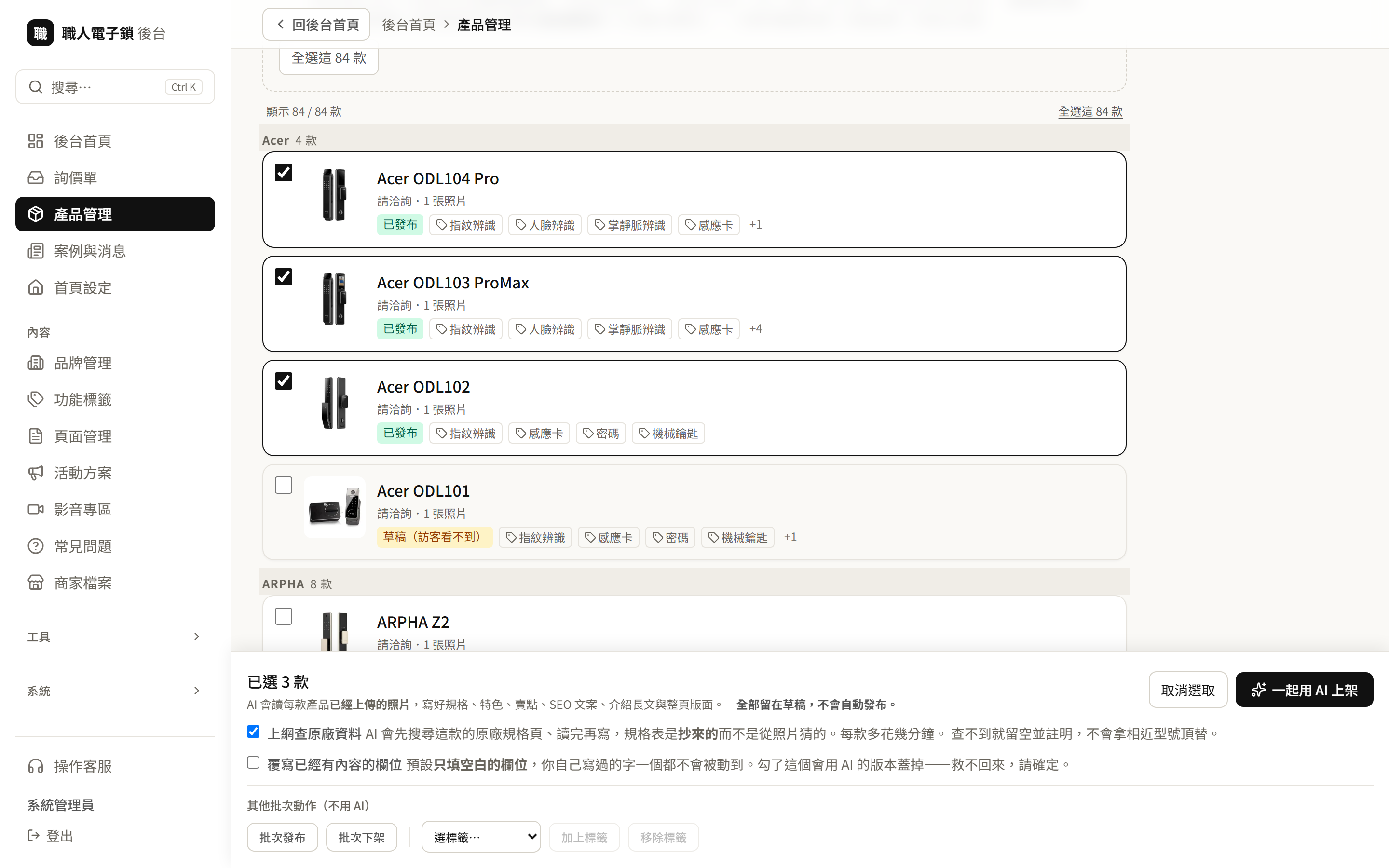Viewport: 1389px width, 868px height.
Task: Click the ARPHA Z2 product title
Action: (413, 622)
